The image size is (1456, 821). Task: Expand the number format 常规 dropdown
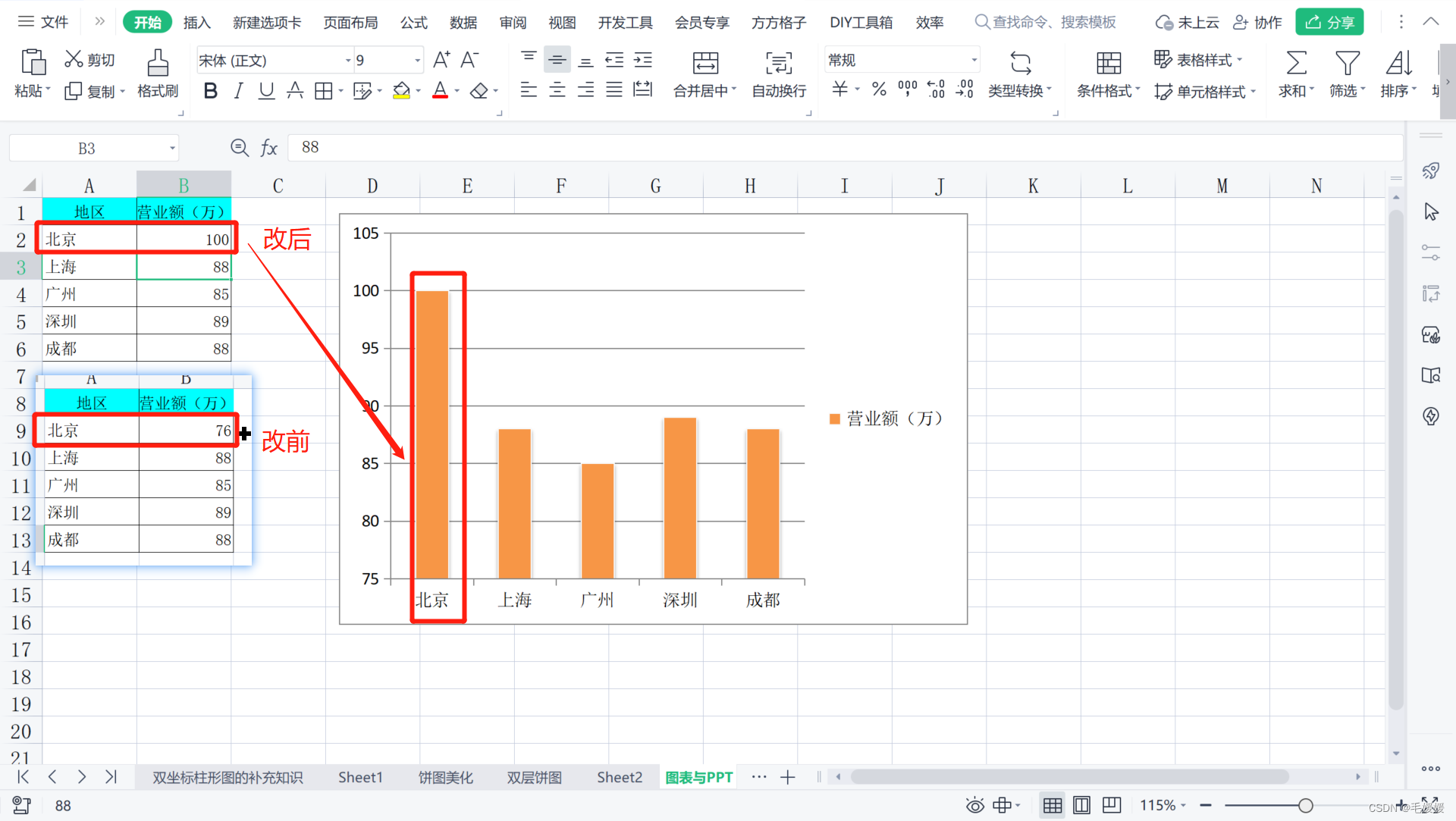tap(974, 60)
